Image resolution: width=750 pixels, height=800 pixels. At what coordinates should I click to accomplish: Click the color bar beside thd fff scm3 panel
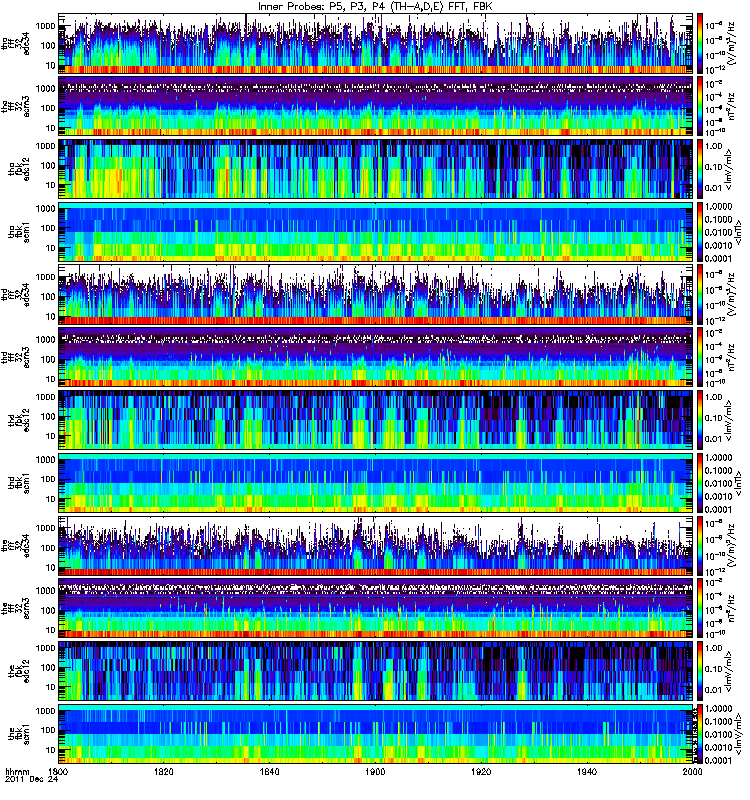coord(700,357)
